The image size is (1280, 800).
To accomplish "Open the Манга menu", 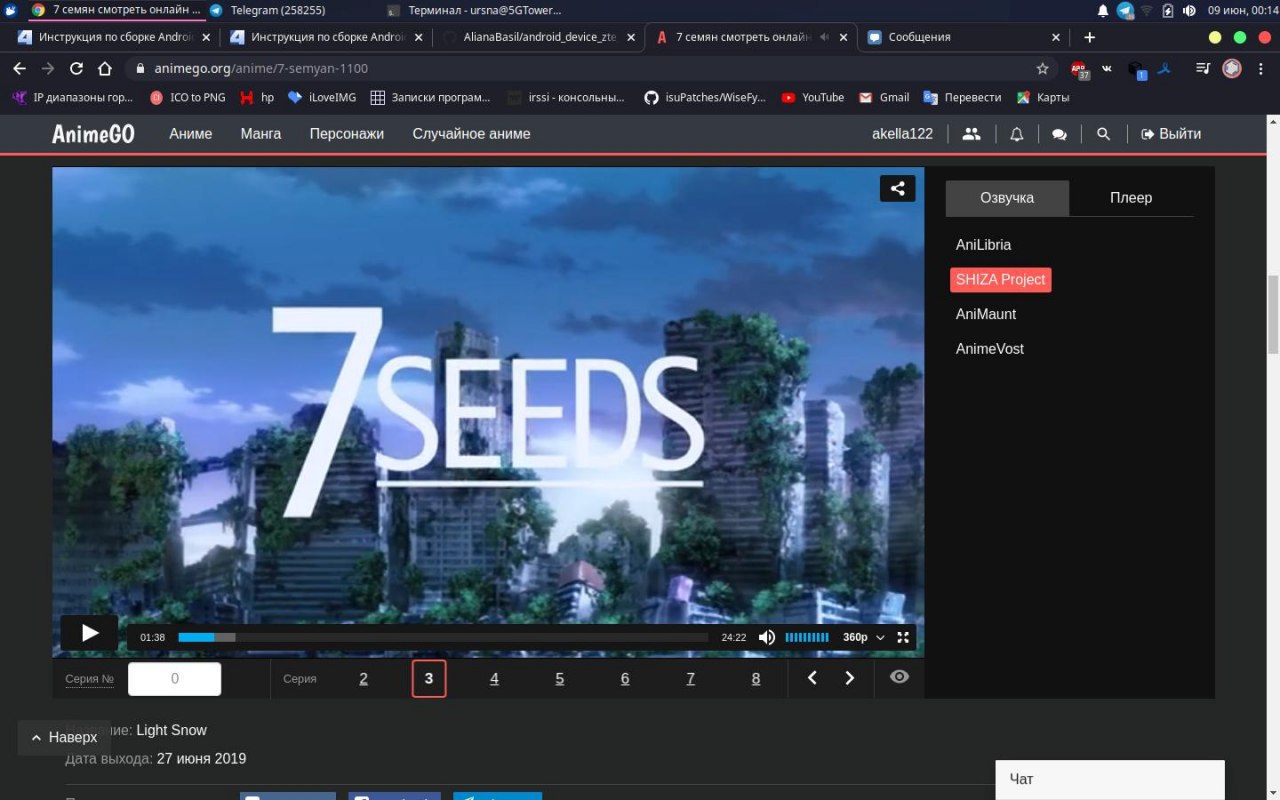I will click(261, 134).
